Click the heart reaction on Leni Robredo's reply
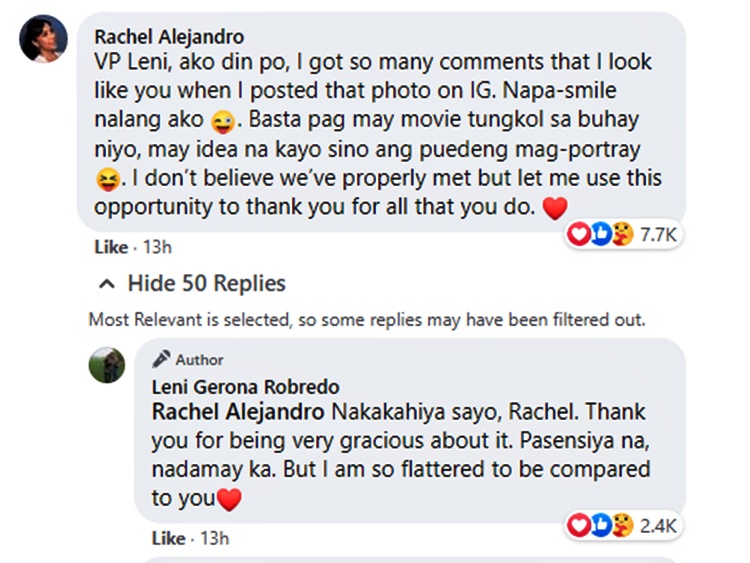The image size is (750, 563). pos(577,524)
